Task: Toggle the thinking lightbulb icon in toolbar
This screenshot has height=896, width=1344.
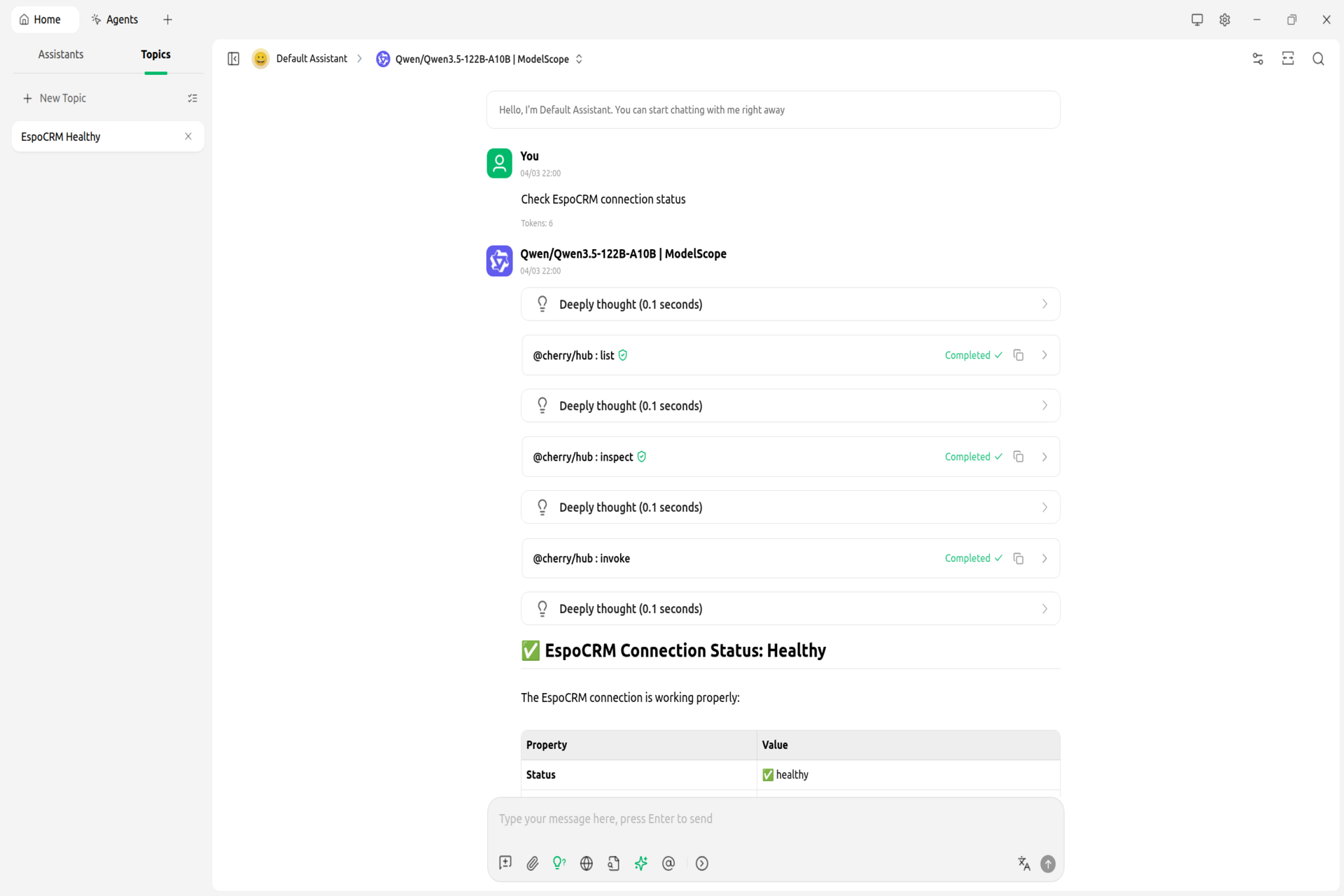Action: tap(559, 863)
